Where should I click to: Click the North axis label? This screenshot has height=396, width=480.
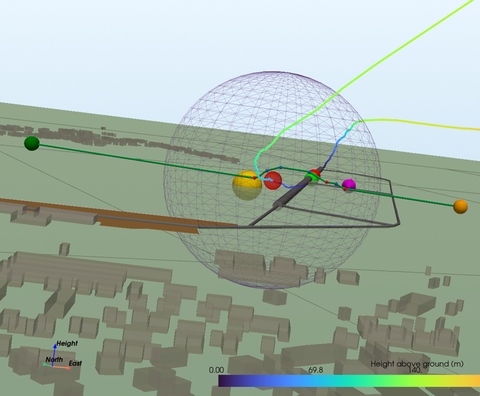coord(54,359)
